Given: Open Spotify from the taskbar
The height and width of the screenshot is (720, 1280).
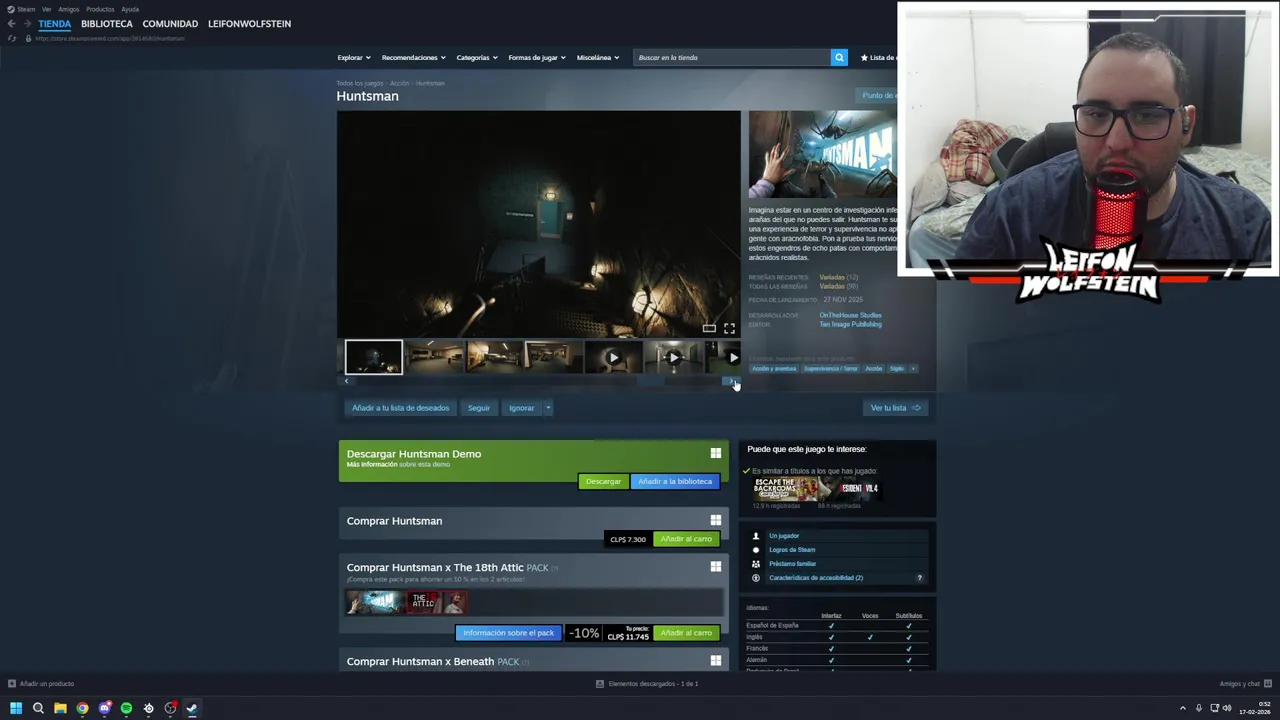Looking at the screenshot, I should point(126,708).
